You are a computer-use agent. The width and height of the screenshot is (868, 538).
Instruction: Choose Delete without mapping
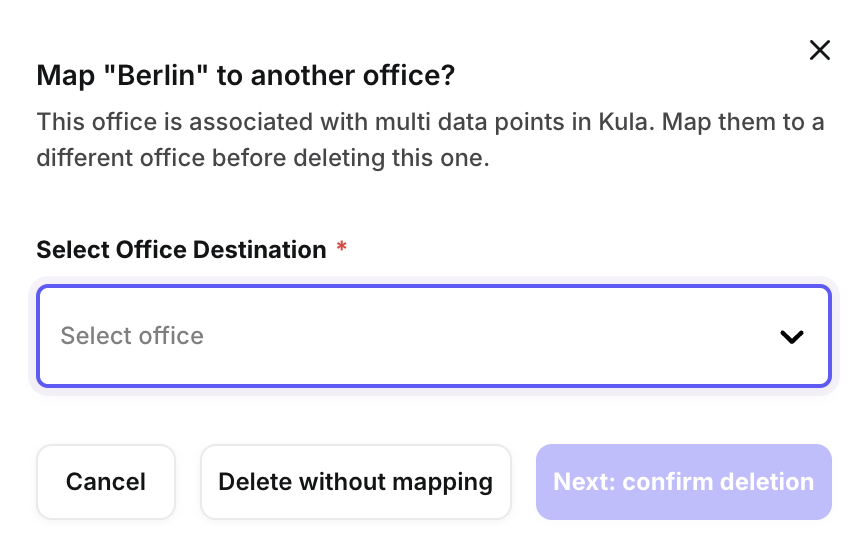coord(355,482)
